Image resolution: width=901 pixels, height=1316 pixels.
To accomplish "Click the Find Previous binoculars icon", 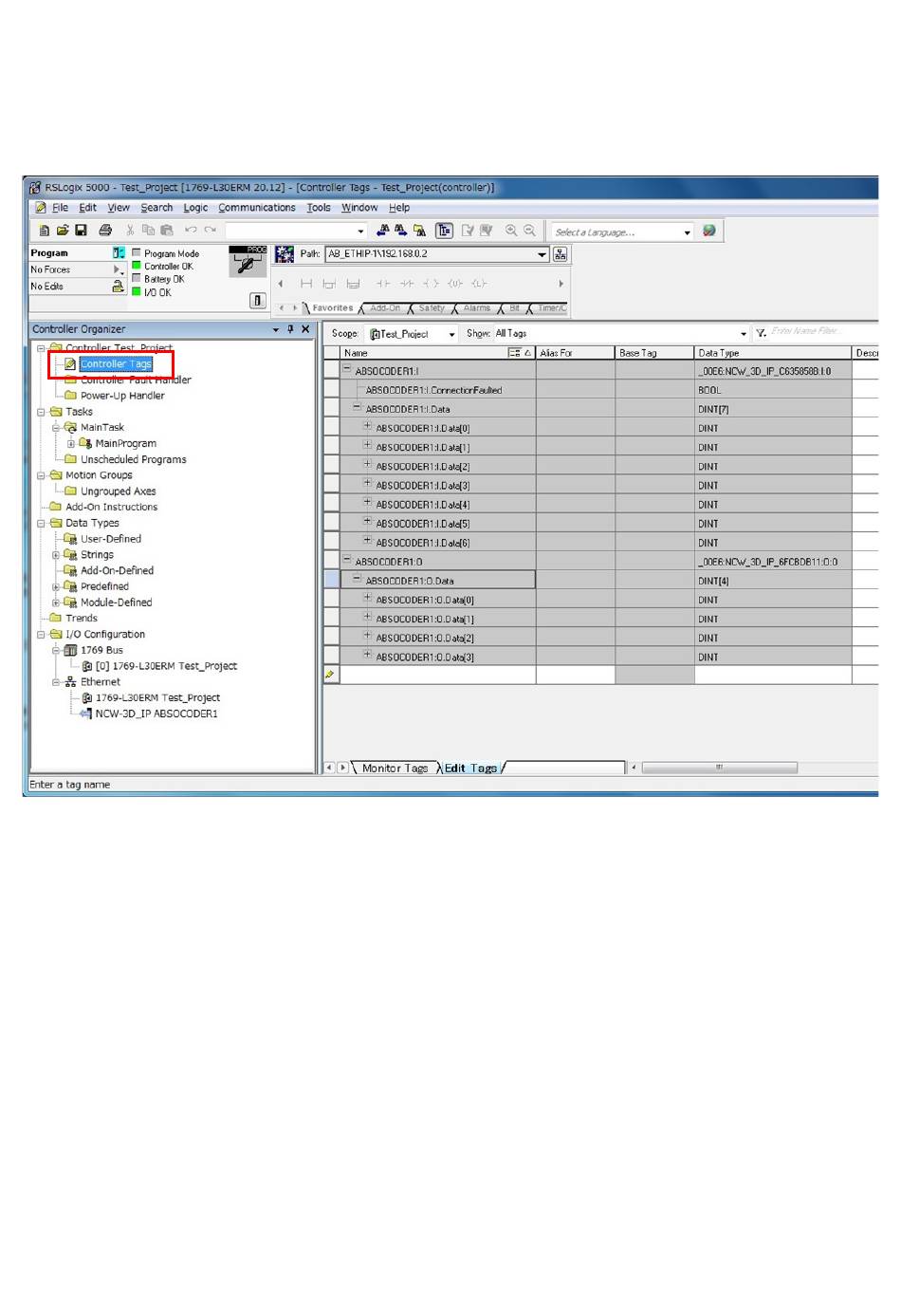I will 383,231.
